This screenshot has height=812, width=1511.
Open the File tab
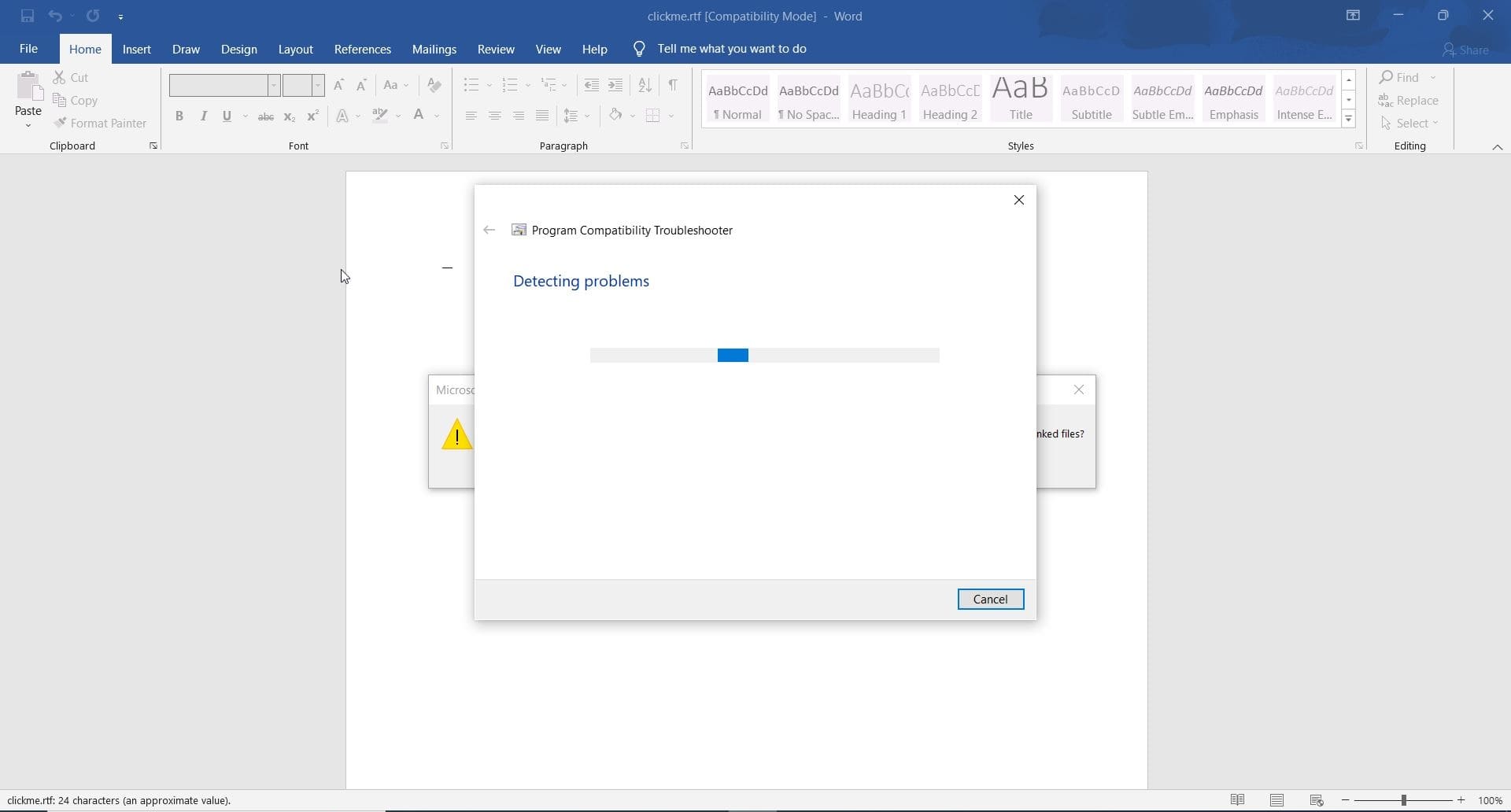pos(28,49)
